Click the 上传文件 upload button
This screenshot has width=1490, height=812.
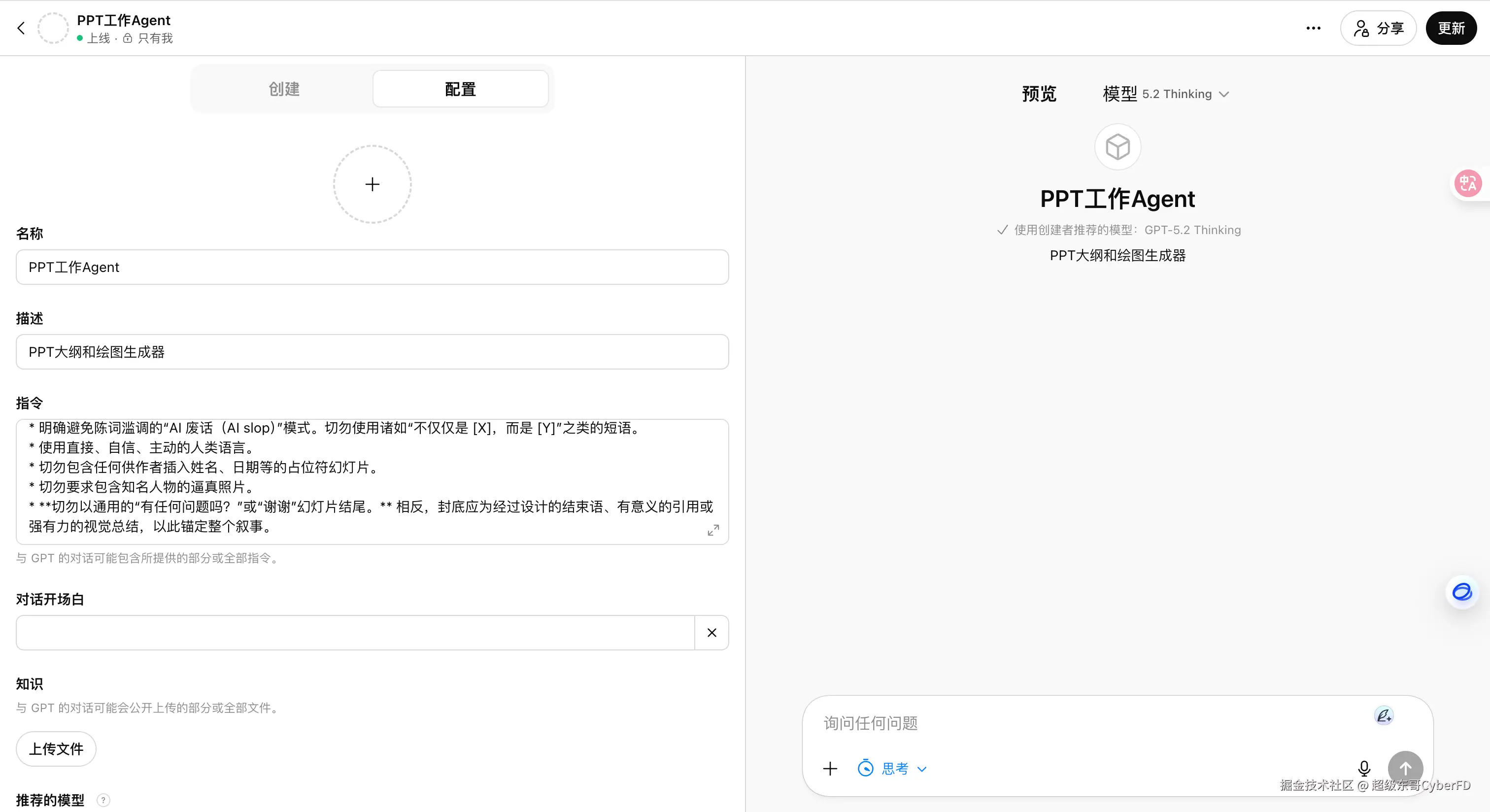point(56,749)
